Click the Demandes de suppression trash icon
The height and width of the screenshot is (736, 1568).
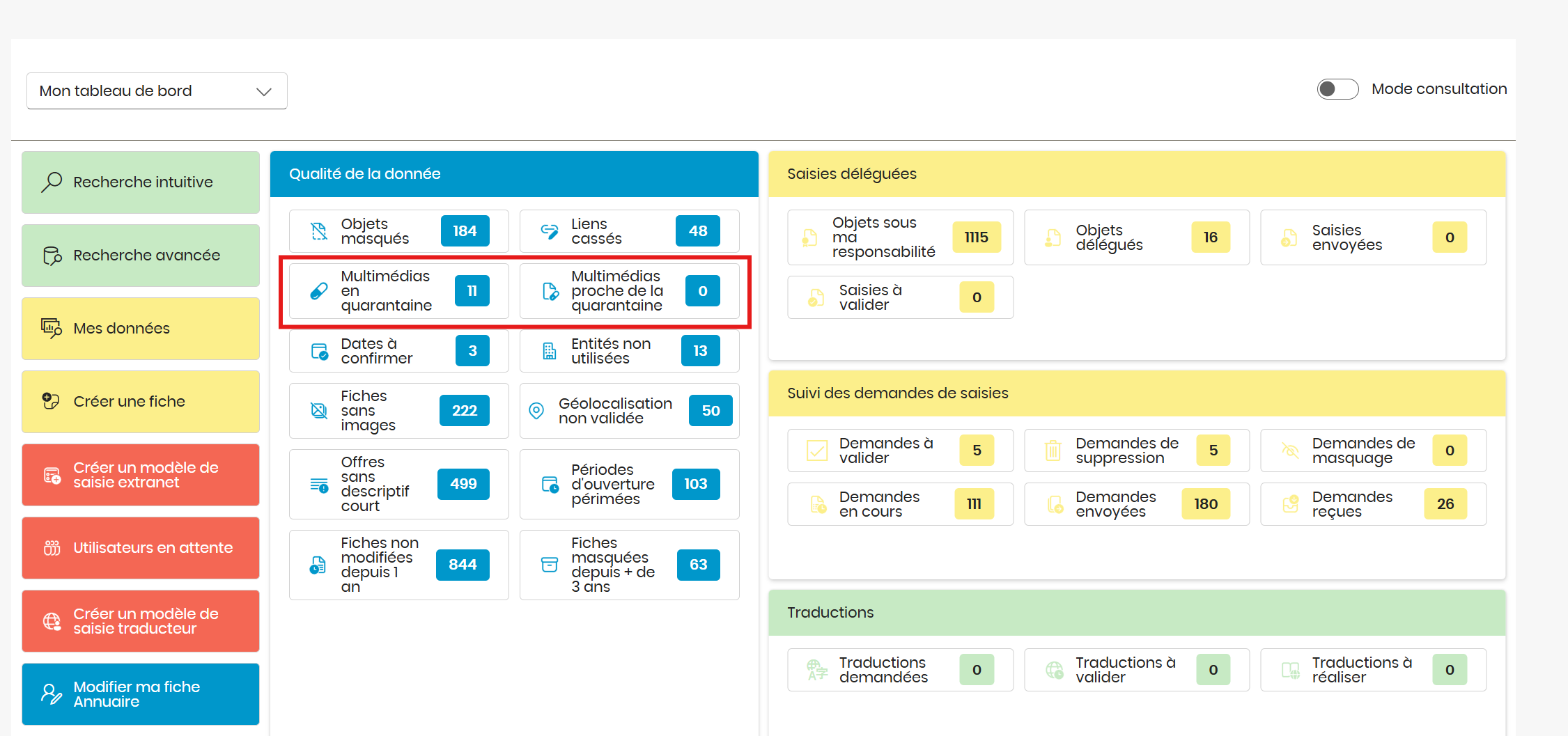click(x=1053, y=451)
